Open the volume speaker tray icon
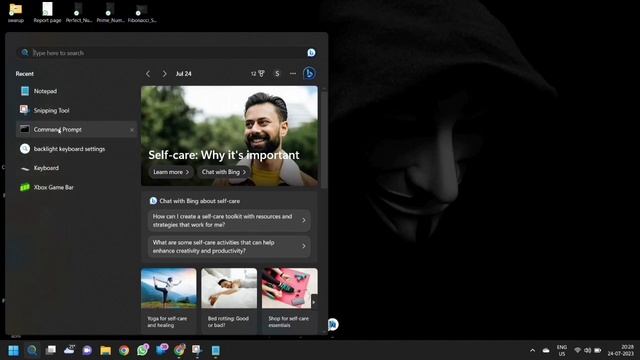 [587, 351]
